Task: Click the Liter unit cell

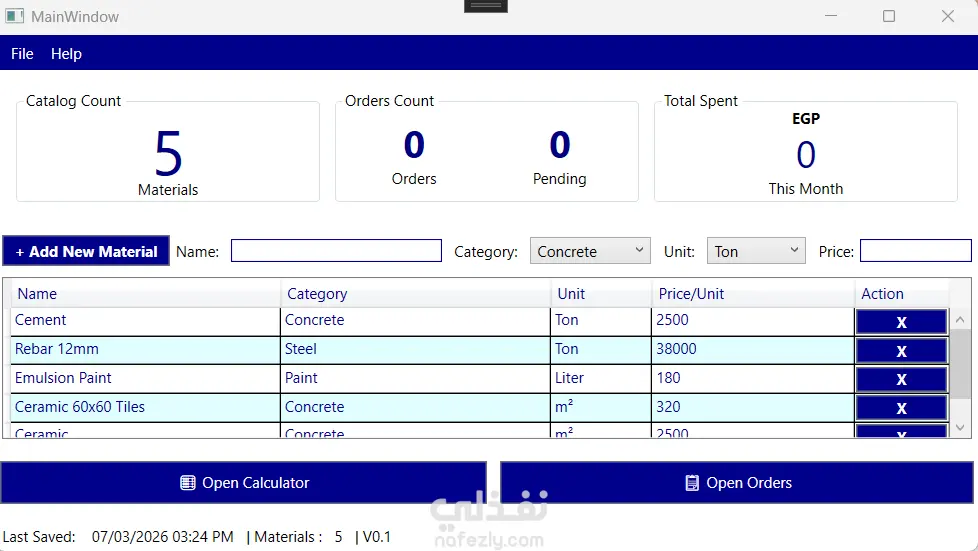Action: 601,379
